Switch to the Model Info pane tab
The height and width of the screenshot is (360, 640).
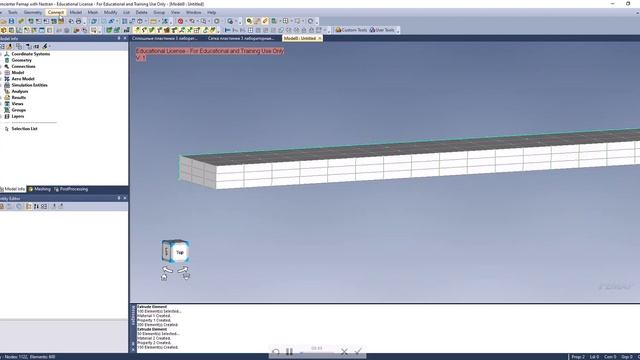click(13, 189)
